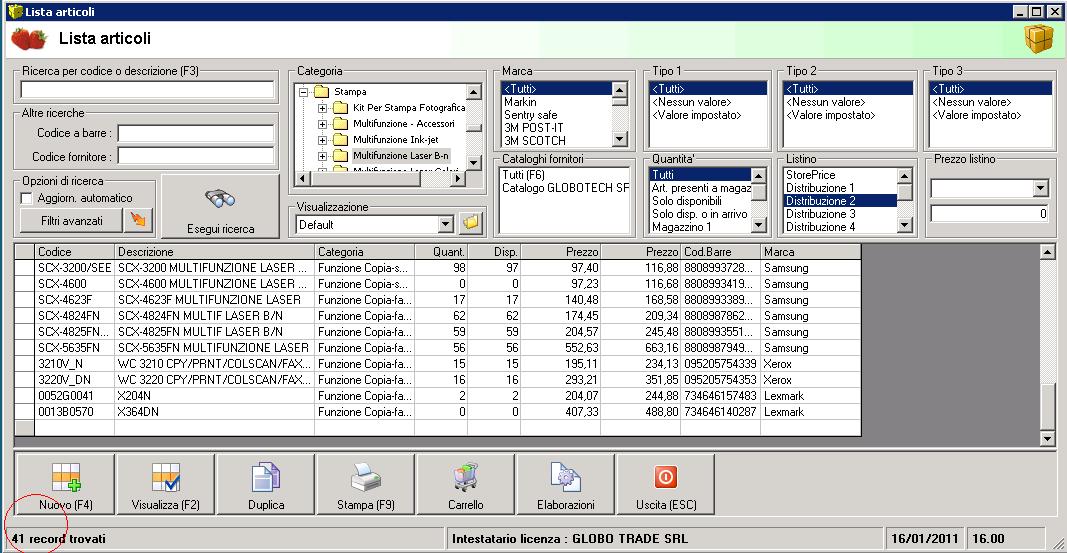Viewport: 1067px width, 553px height.
Task: Expand Multifunzione Laser B-n node
Action: [x=323, y=156]
